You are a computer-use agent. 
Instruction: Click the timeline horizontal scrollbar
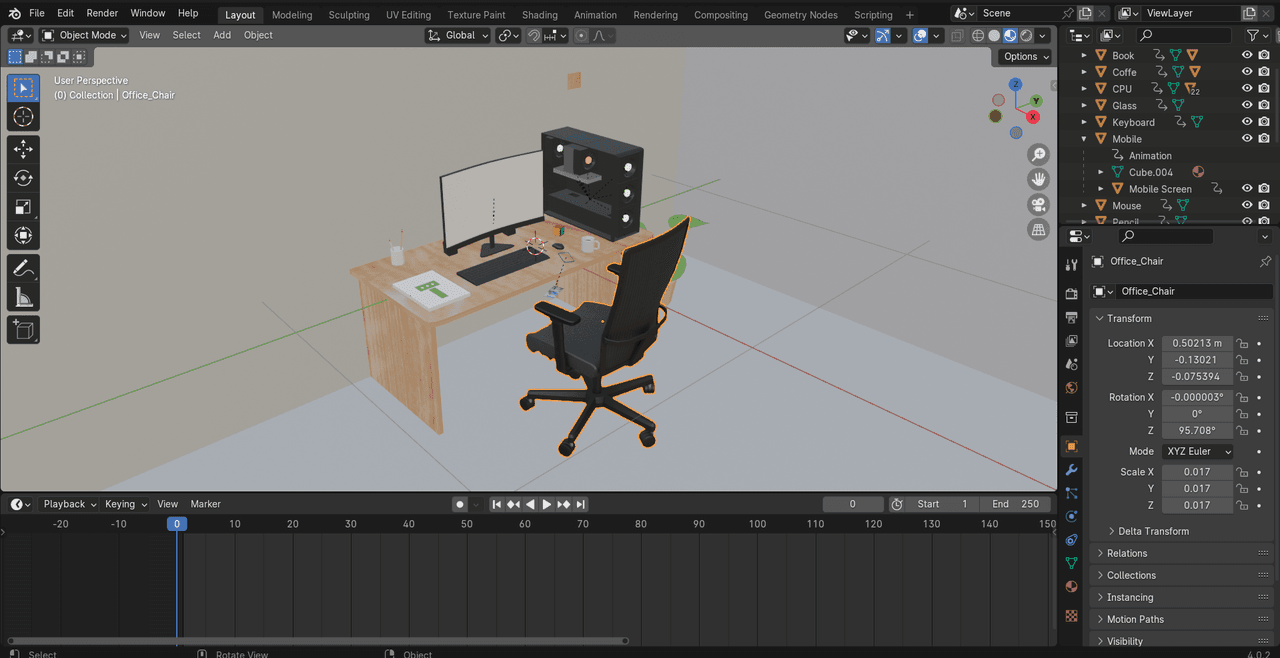(318, 641)
